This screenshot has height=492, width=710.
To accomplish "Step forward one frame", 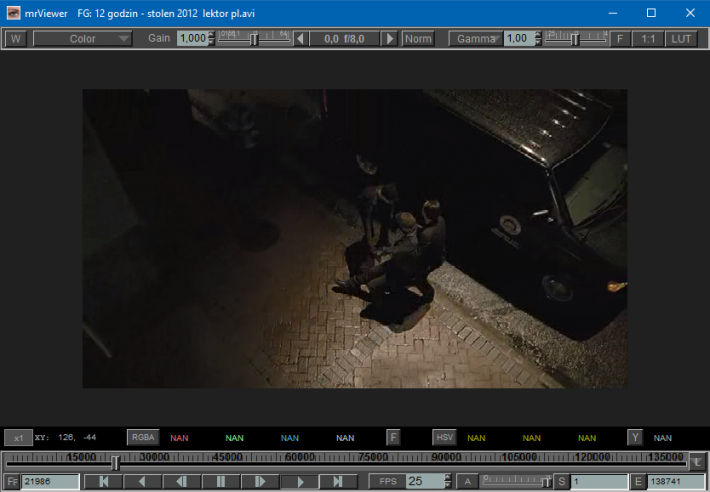I will tap(260, 482).
